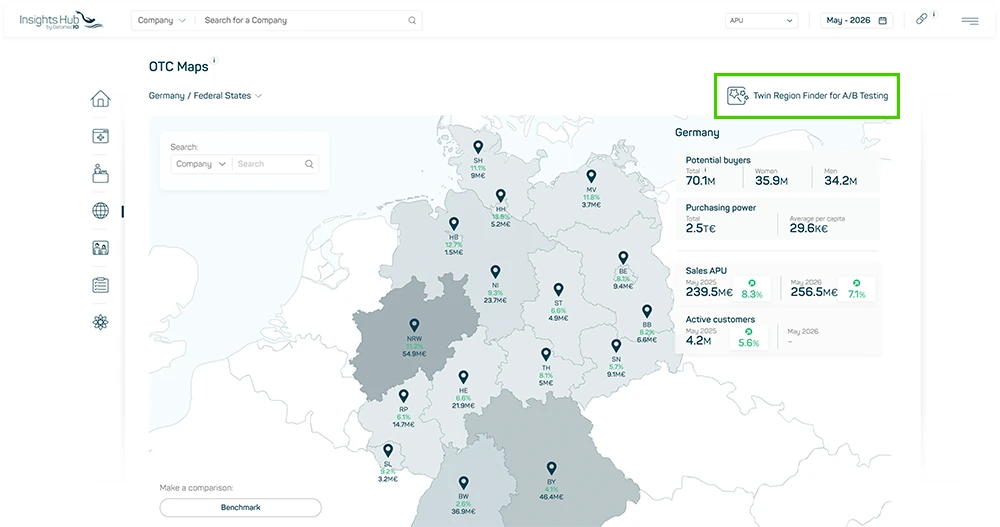Image resolution: width=1000 pixels, height=527 pixels.
Task: Click the Make a comparison label
Action: [x=196, y=487]
